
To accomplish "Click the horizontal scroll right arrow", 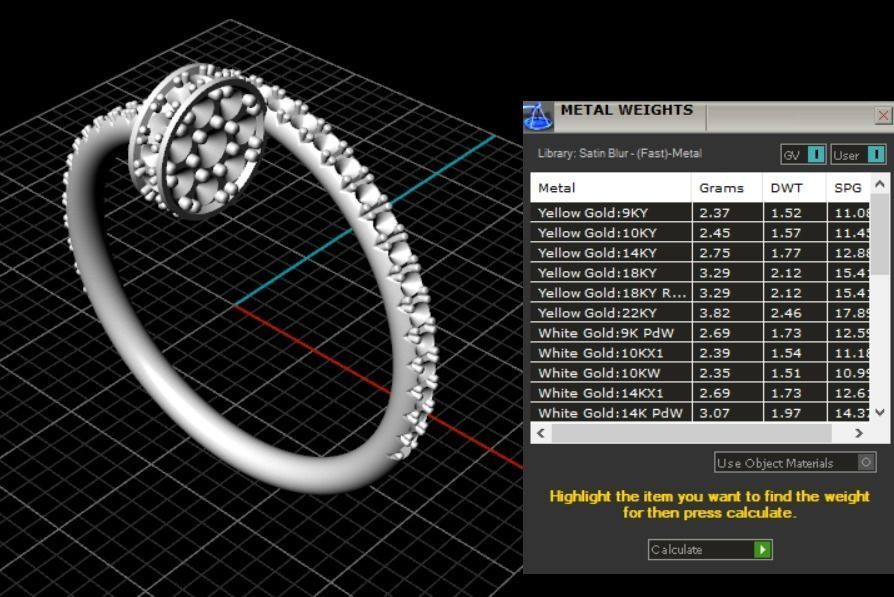I will click(859, 433).
